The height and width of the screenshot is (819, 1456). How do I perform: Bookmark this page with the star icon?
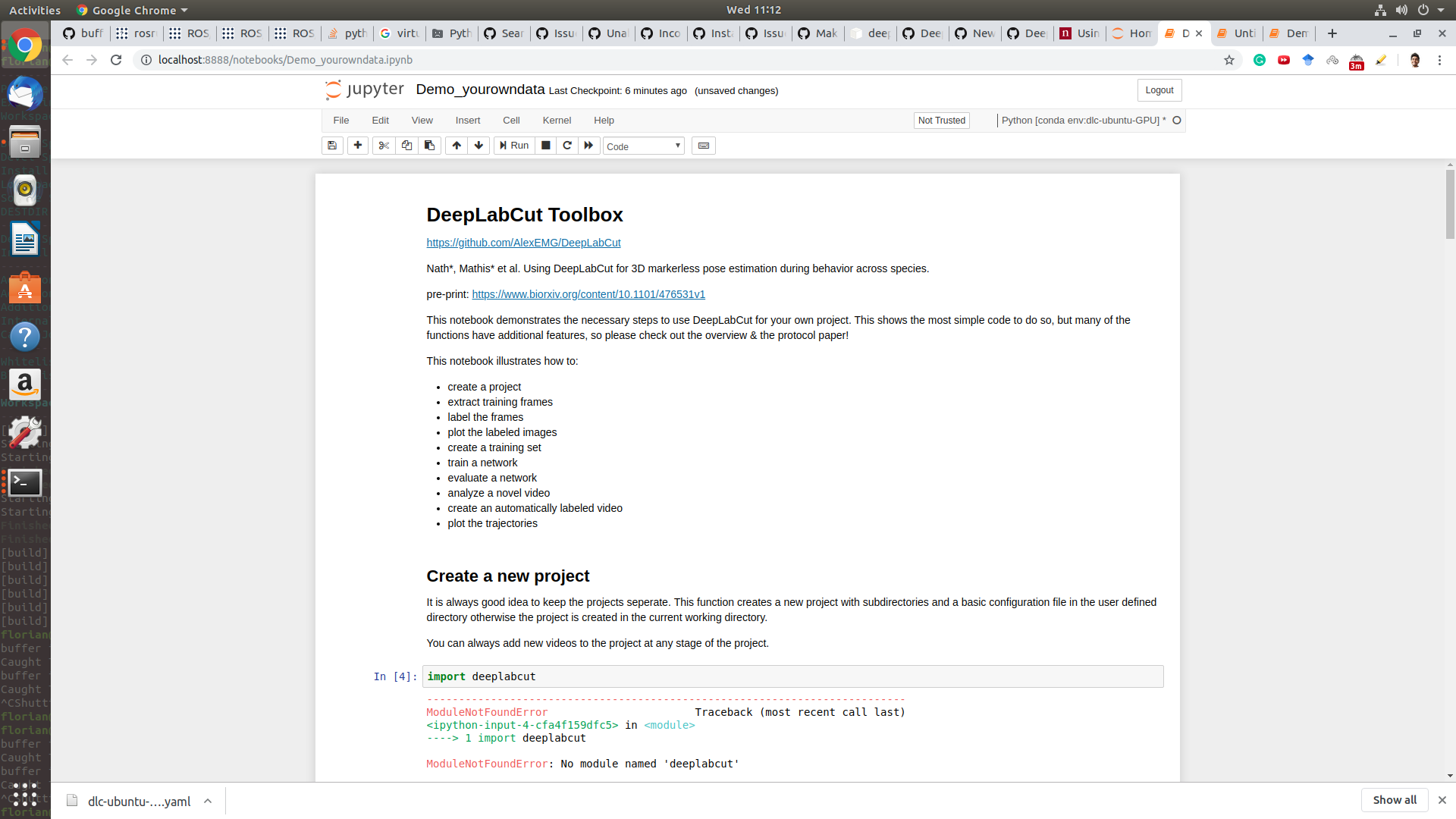tap(1229, 60)
